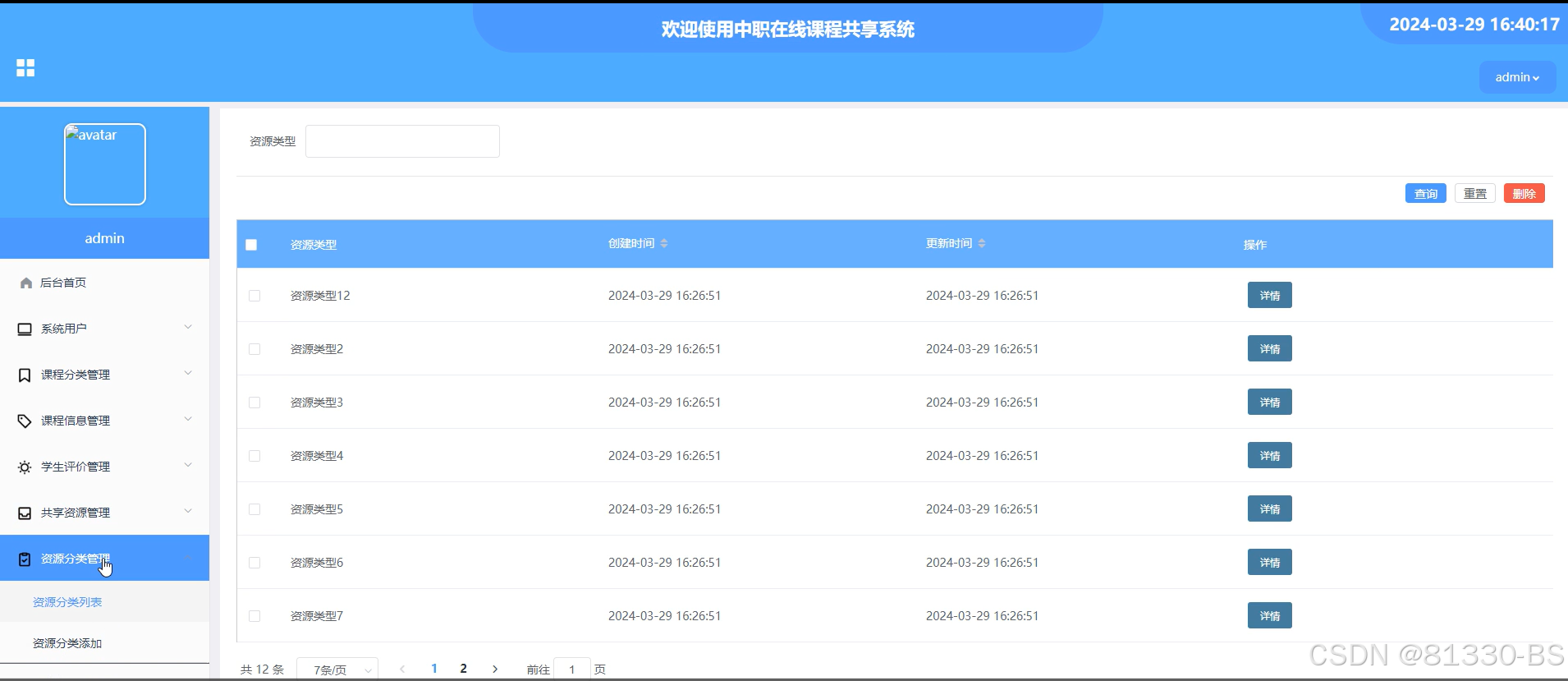The image size is (1568, 681).
Task: Click the 创建时间 cell for 资源类型12
Action: [664, 296]
